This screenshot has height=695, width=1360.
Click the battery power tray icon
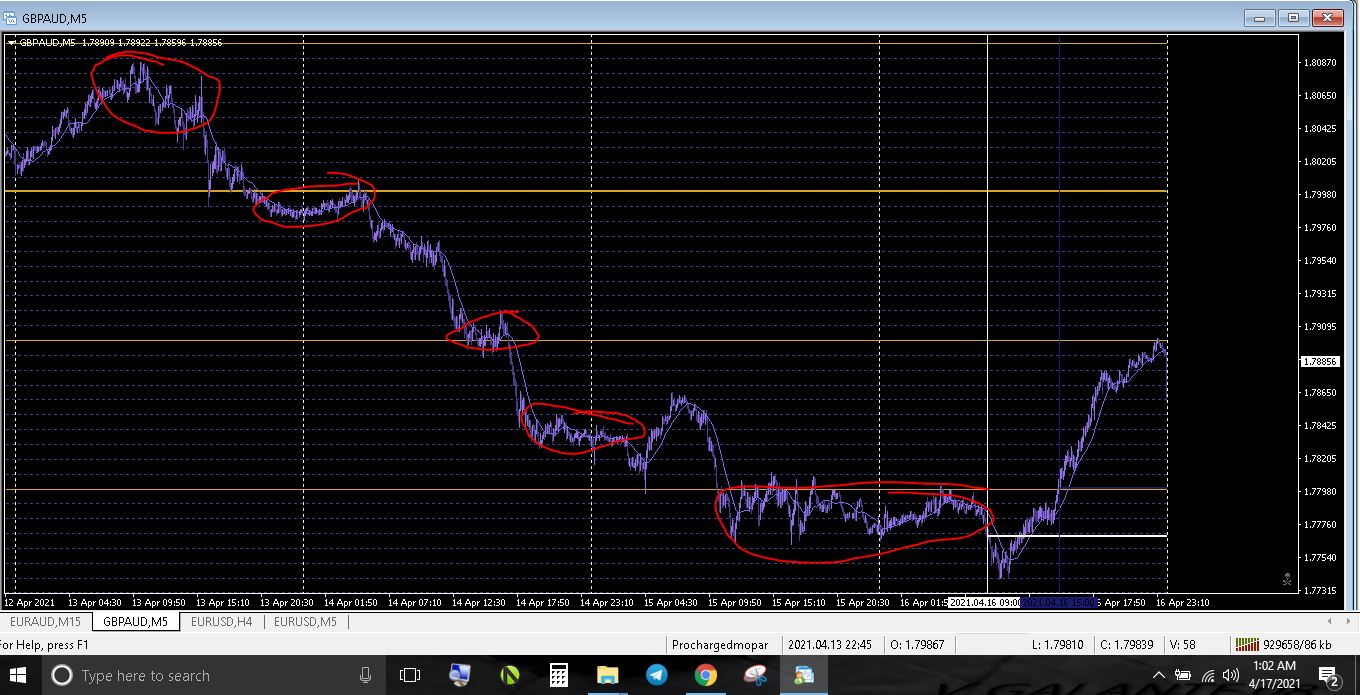click(1183, 676)
